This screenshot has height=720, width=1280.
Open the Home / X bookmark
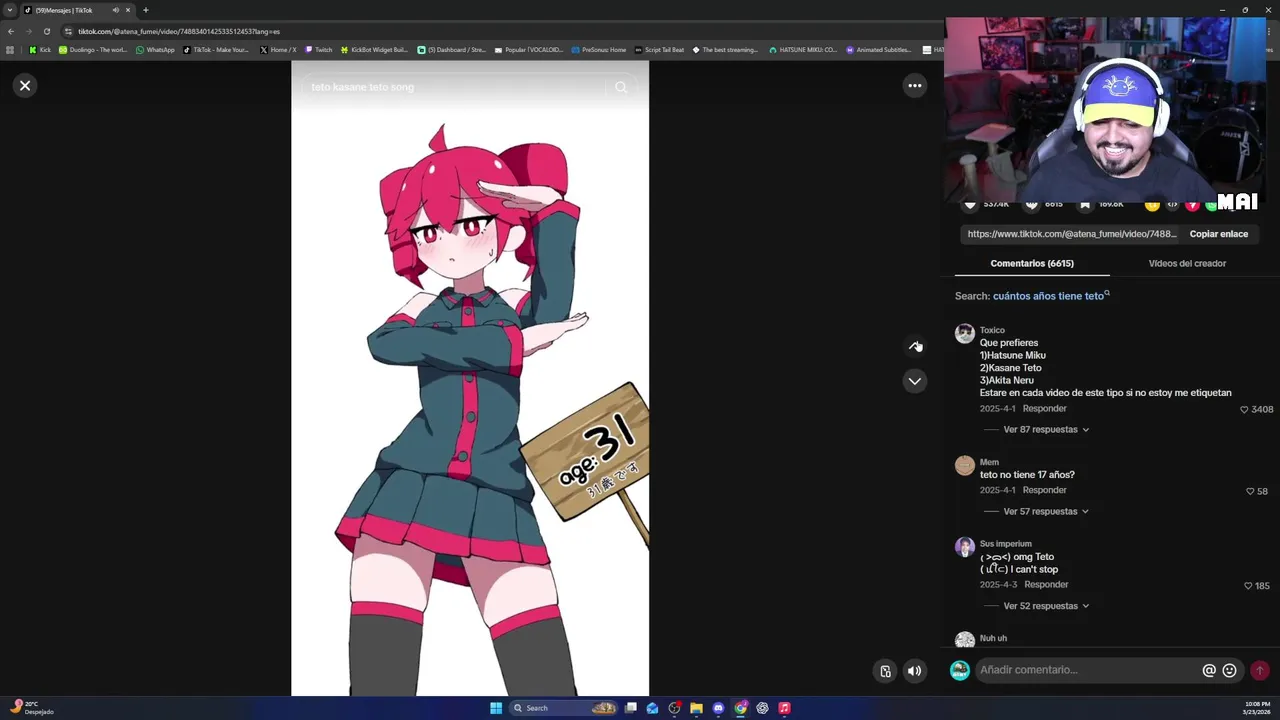pyautogui.click(x=278, y=50)
